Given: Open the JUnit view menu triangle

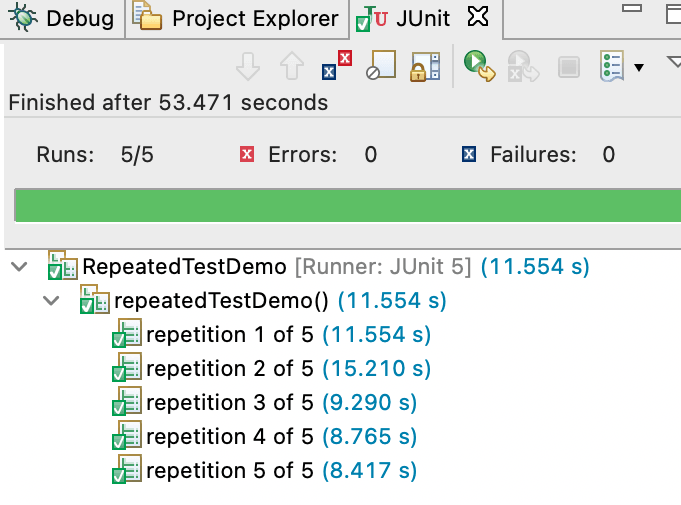Looking at the screenshot, I should 672,65.
